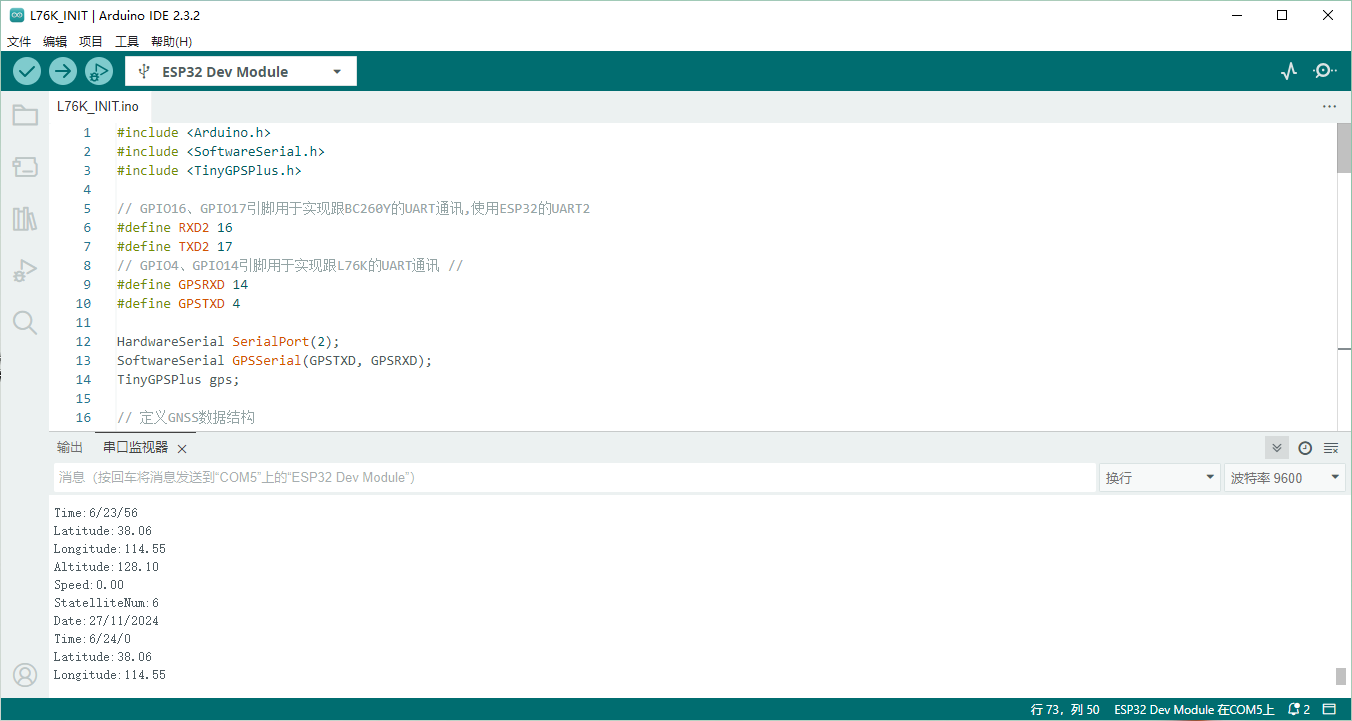Select the L76K_INIT.ino editor tab
1352x721 pixels.
point(98,106)
